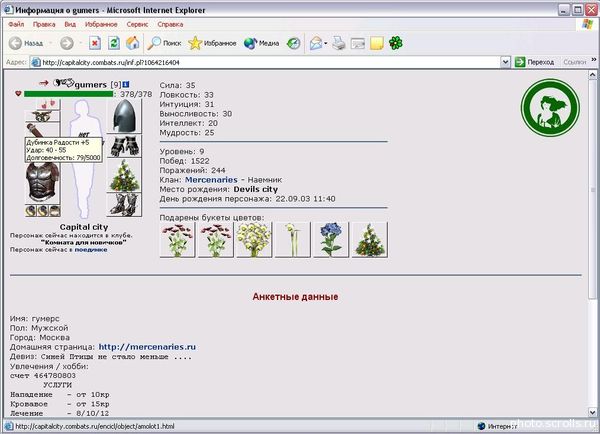Click the single white flower gift

pyautogui.click(x=292, y=240)
